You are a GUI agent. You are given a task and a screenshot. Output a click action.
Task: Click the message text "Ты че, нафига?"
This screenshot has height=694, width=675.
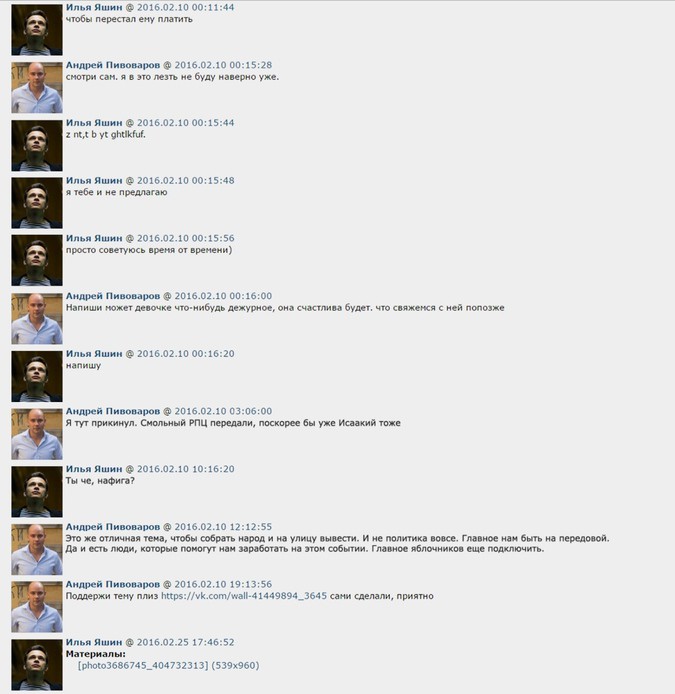[x=100, y=481]
